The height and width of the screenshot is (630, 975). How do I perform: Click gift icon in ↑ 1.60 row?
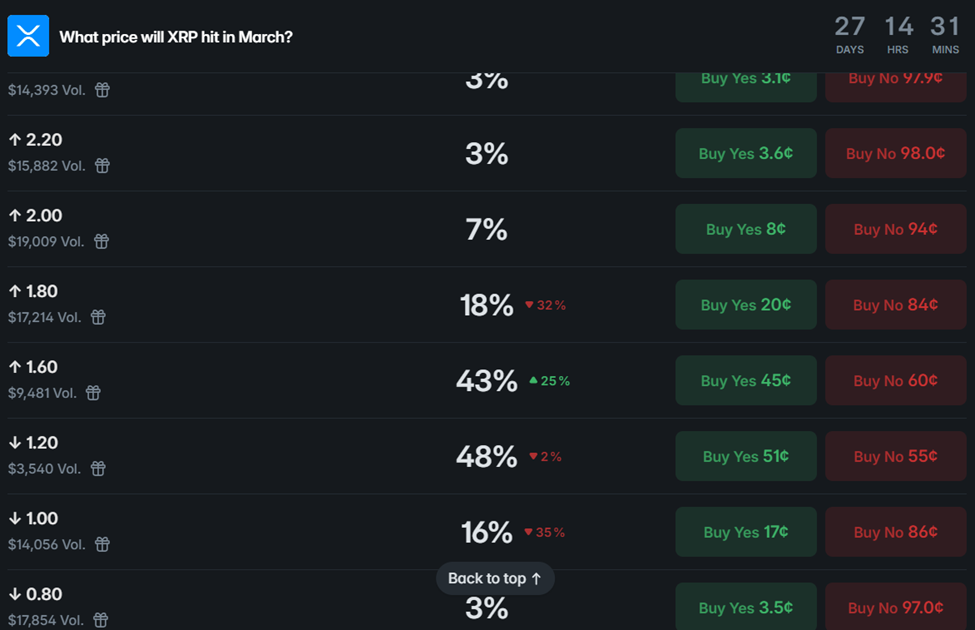[93, 393]
